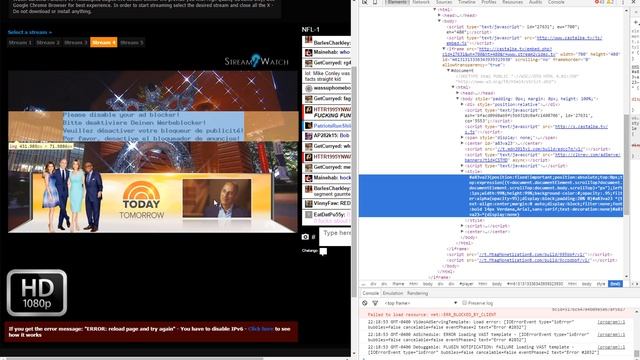Open the Timeline tab in DevTools
This screenshot has width=640, height=360.
pyautogui.click(x=467, y=2)
